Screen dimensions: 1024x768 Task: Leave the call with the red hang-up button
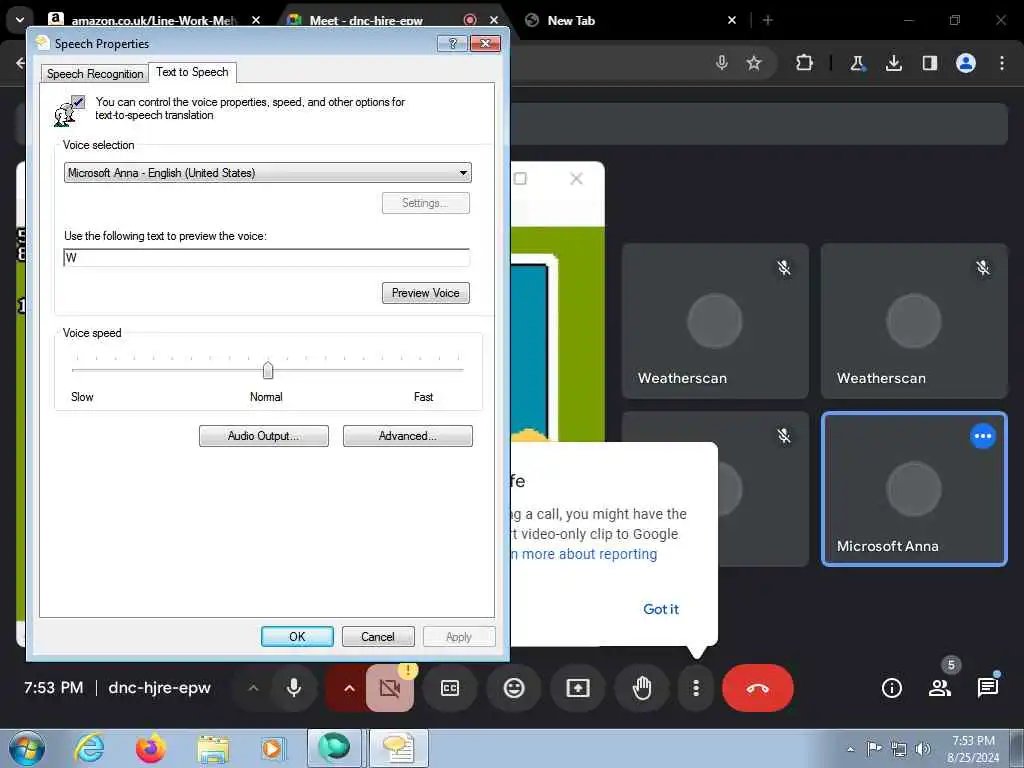758,688
